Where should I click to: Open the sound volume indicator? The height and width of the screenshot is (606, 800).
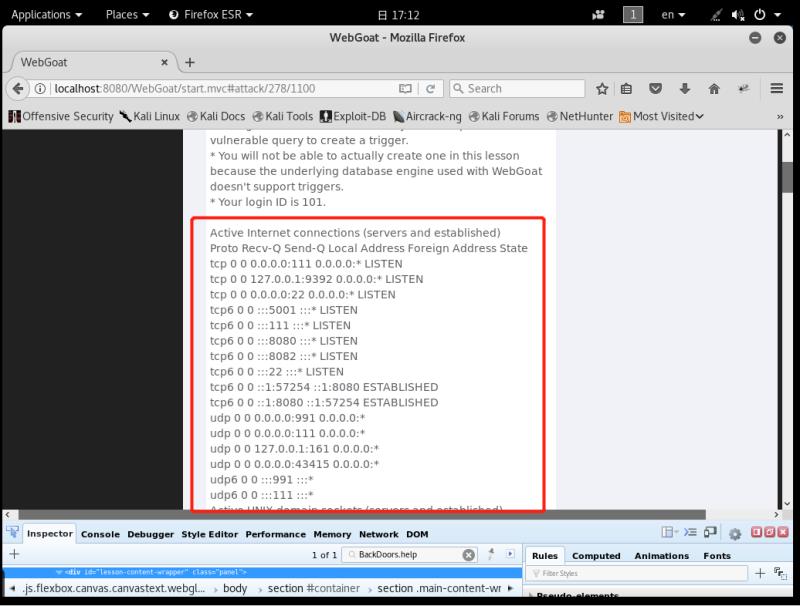(737, 15)
